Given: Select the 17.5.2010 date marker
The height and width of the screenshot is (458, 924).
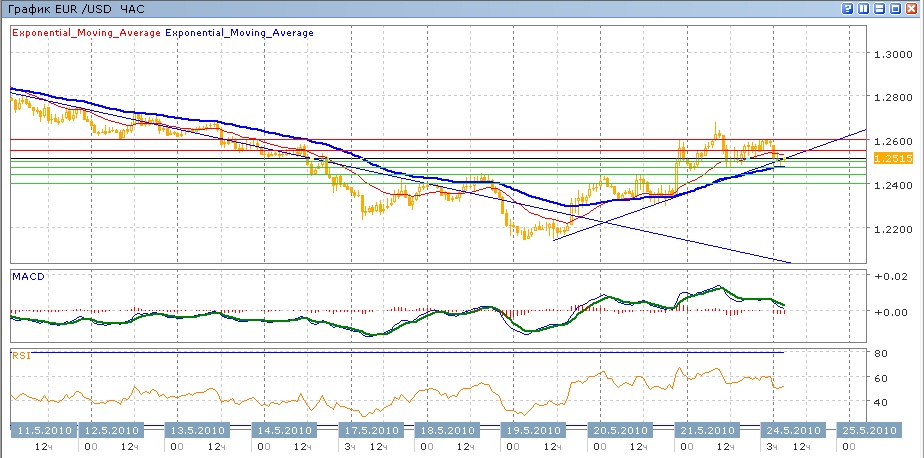Looking at the screenshot, I should [369, 430].
